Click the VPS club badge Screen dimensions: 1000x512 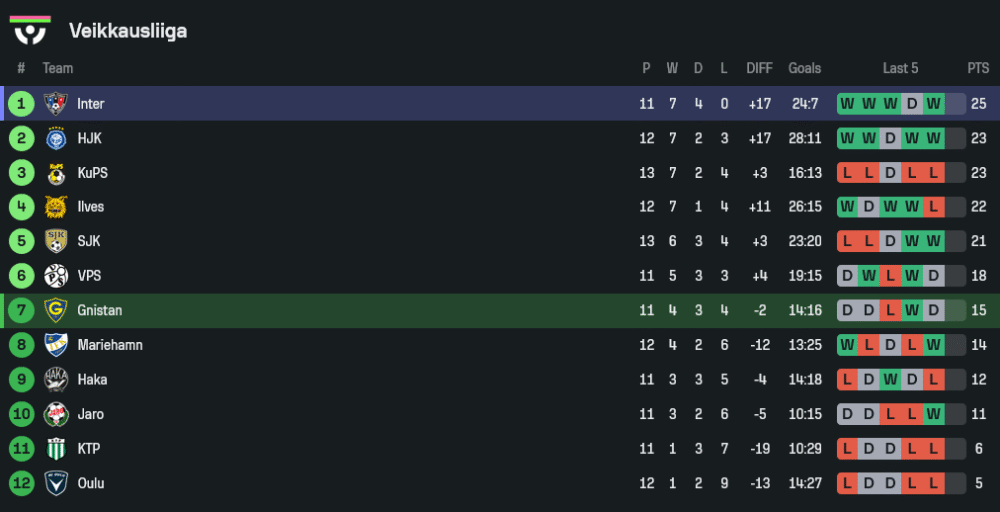tap(55, 276)
